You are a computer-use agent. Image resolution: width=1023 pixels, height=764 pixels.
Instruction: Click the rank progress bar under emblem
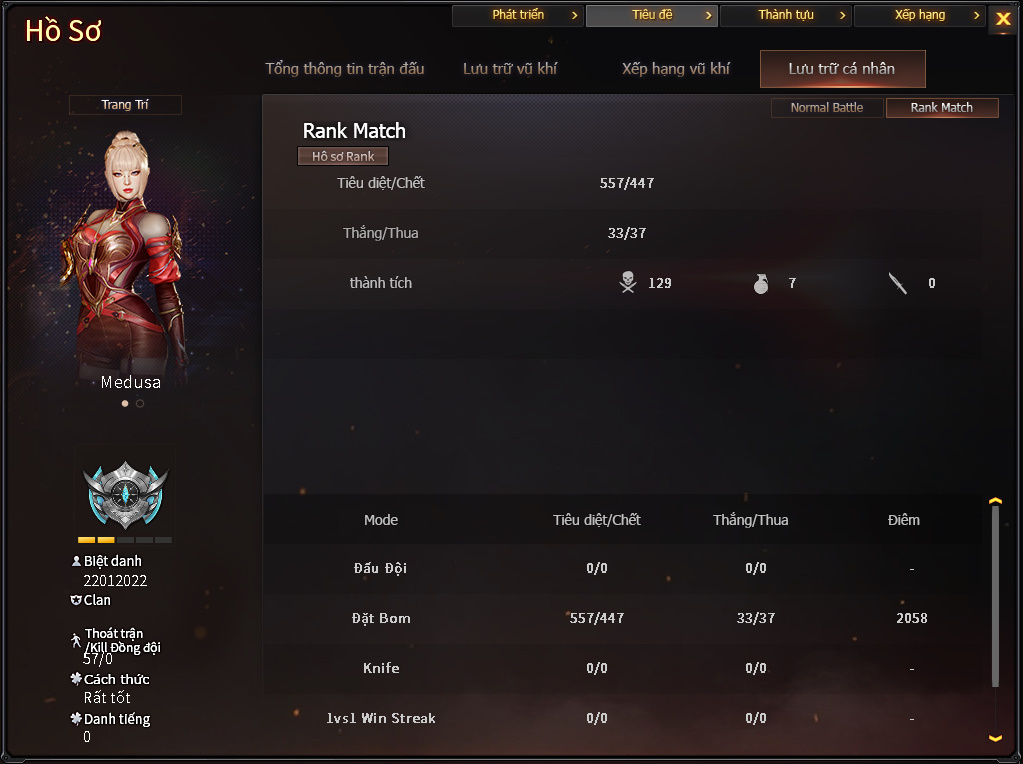click(x=125, y=540)
